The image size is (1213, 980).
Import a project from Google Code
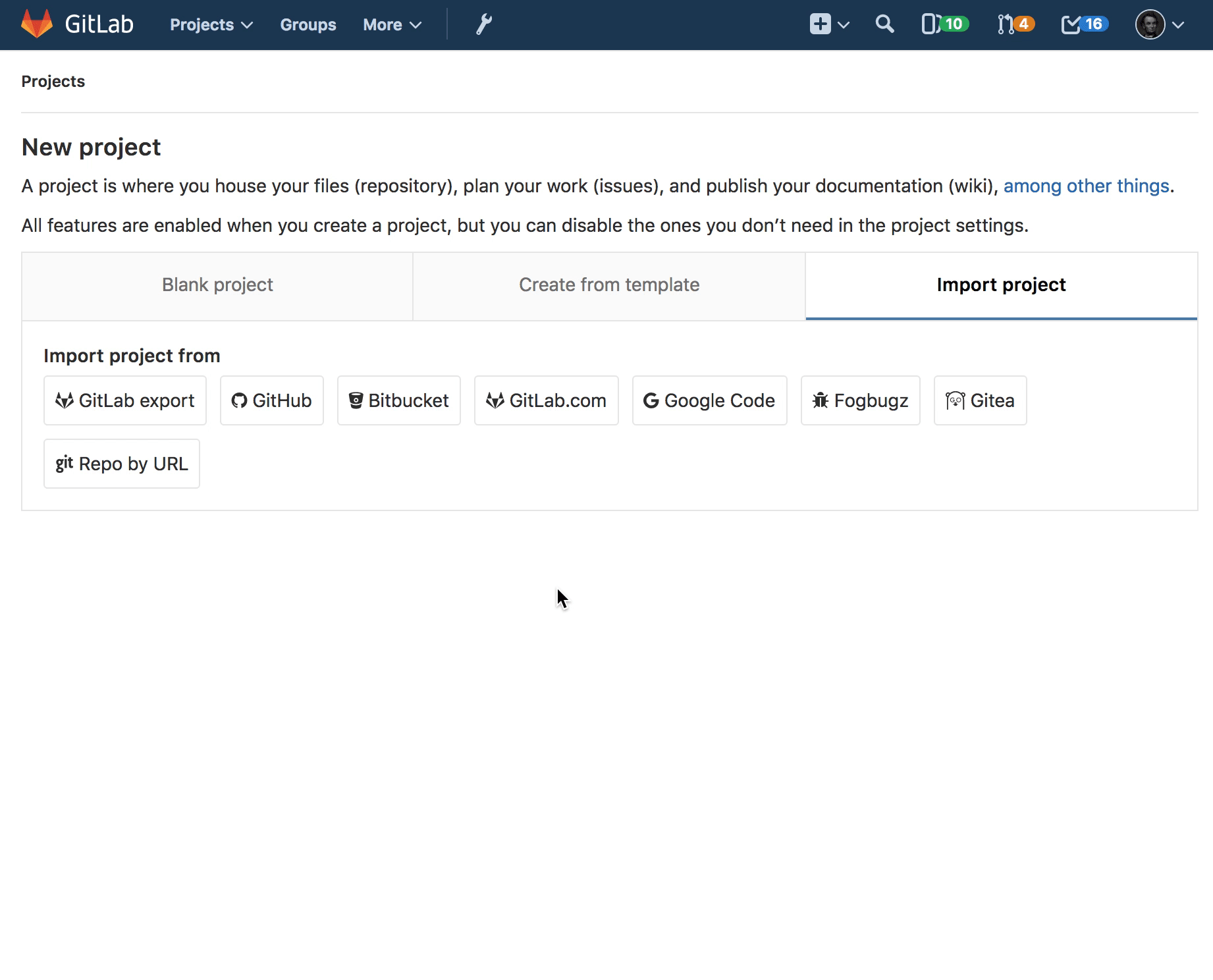(x=710, y=400)
